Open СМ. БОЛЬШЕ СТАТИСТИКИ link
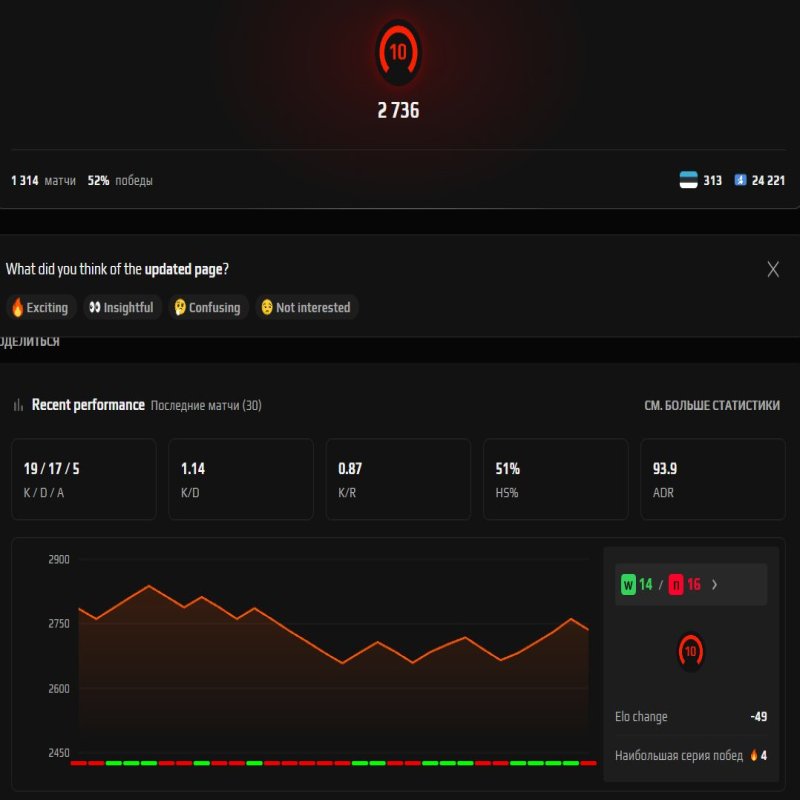This screenshot has height=800, width=800. pos(713,405)
